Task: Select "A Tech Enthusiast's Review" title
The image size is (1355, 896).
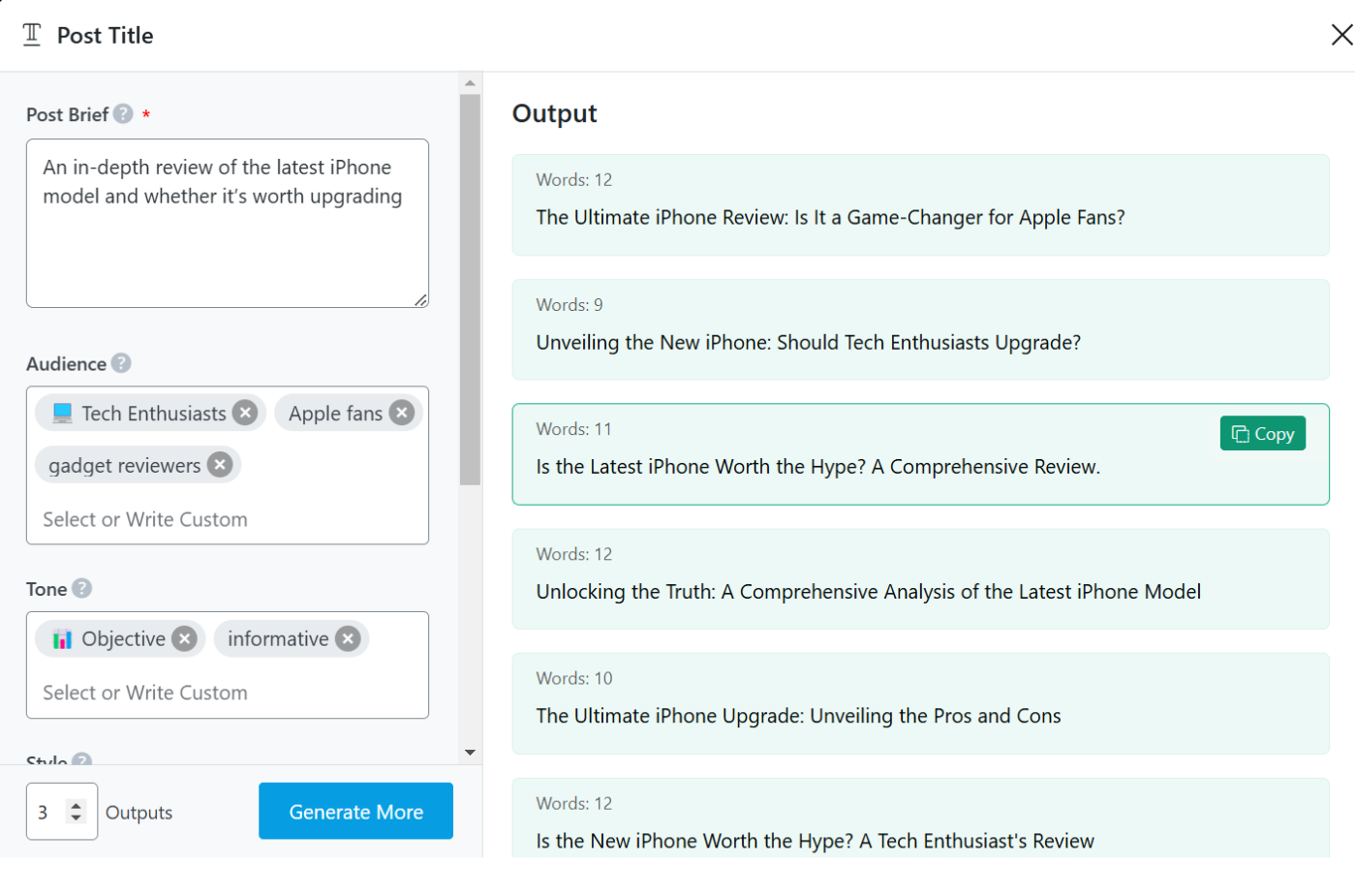Action: (x=920, y=818)
